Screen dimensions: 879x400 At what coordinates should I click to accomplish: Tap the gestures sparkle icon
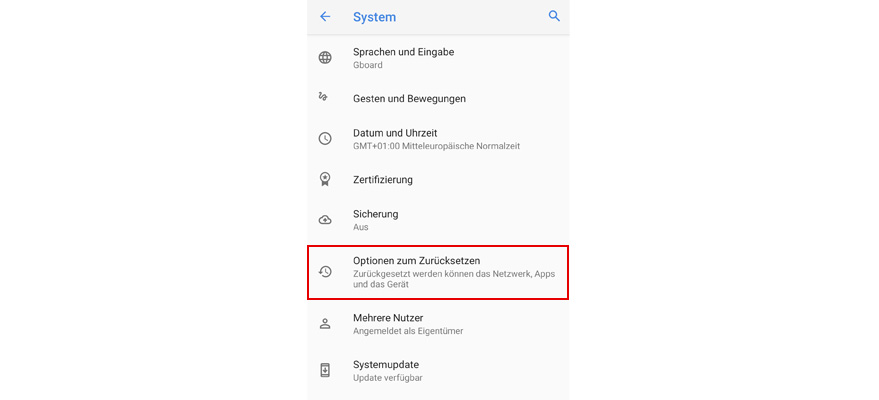point(324,98)
